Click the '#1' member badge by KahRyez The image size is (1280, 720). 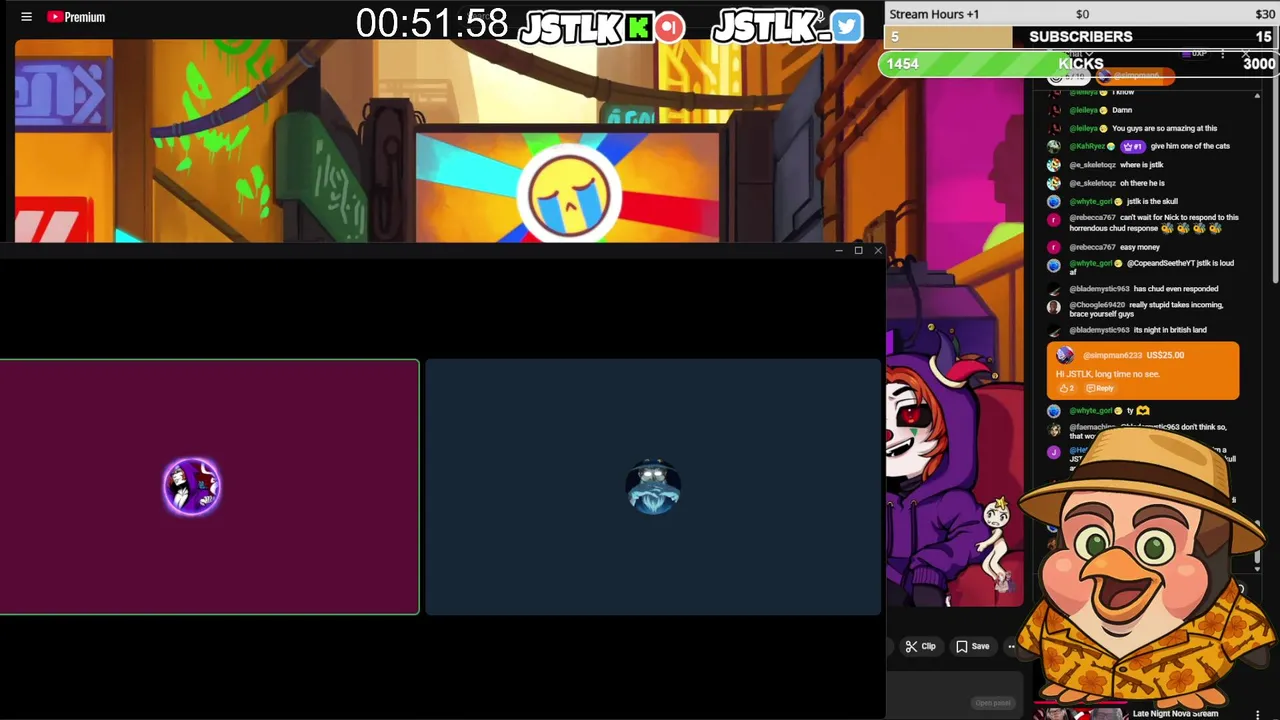(x=1134, y=146)
